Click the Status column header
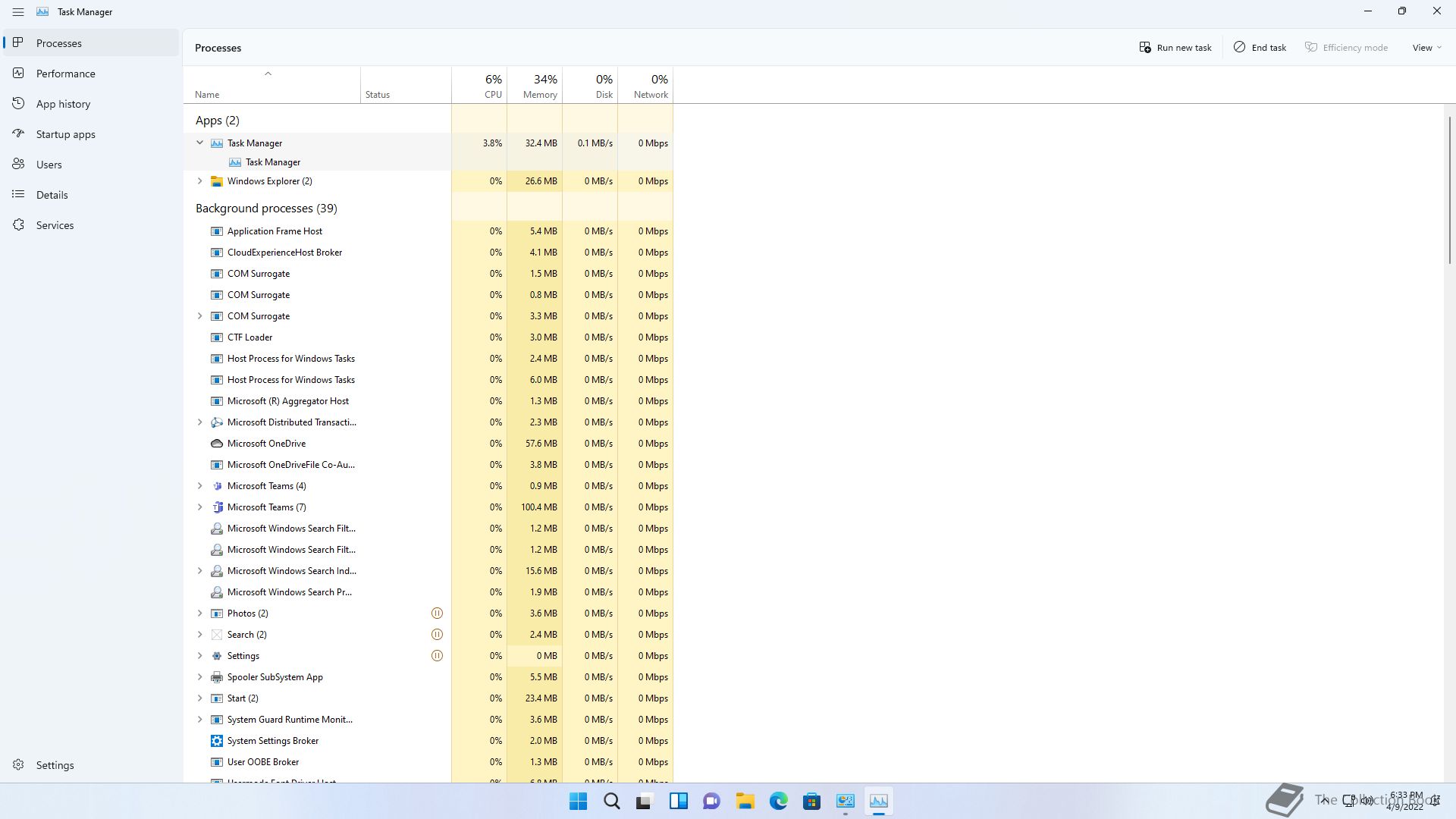This screenshot has width=1456, height=819. 406,85
